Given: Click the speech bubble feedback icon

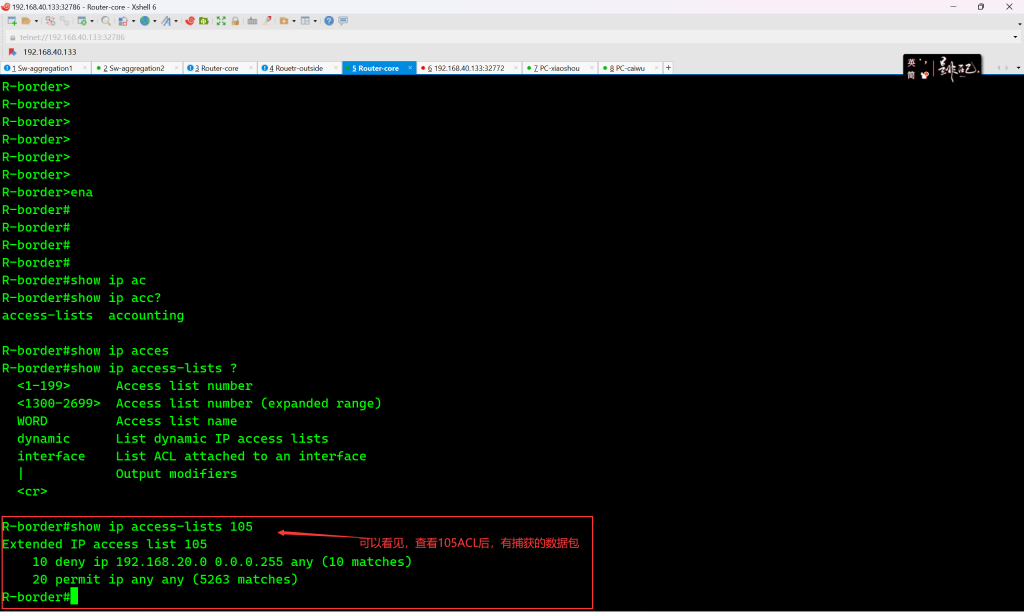Looking at the screenshot, I should coord(344,21).
